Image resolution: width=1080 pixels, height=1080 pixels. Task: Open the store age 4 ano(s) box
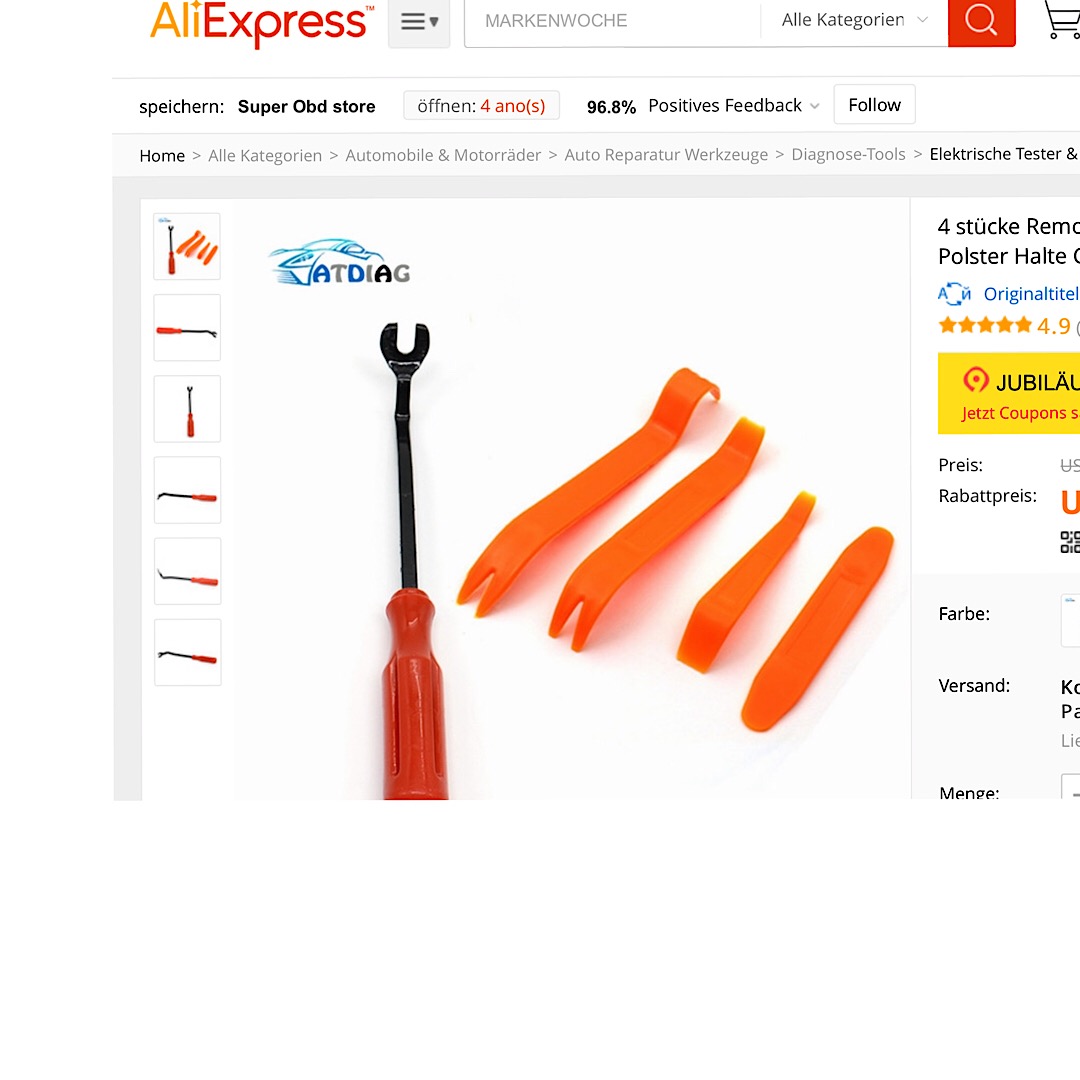(481, 105)
